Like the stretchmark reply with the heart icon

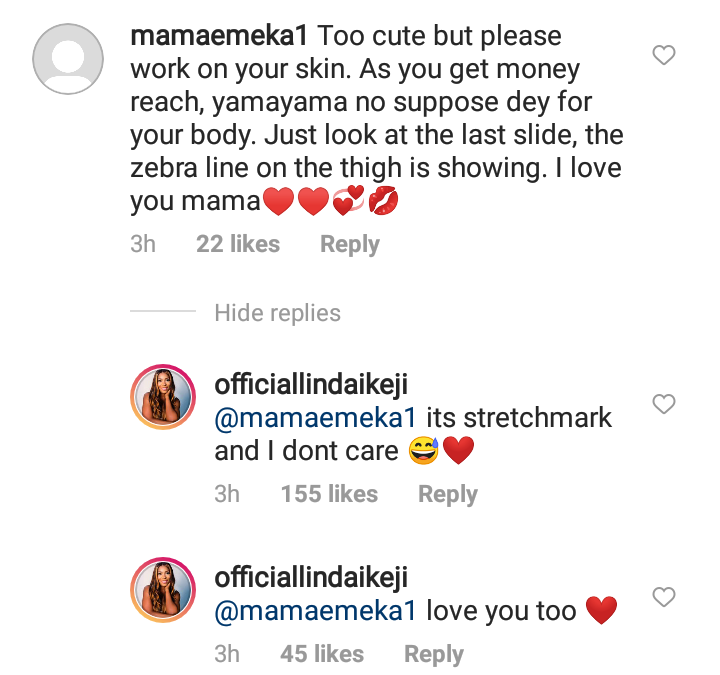coord(664,404)
